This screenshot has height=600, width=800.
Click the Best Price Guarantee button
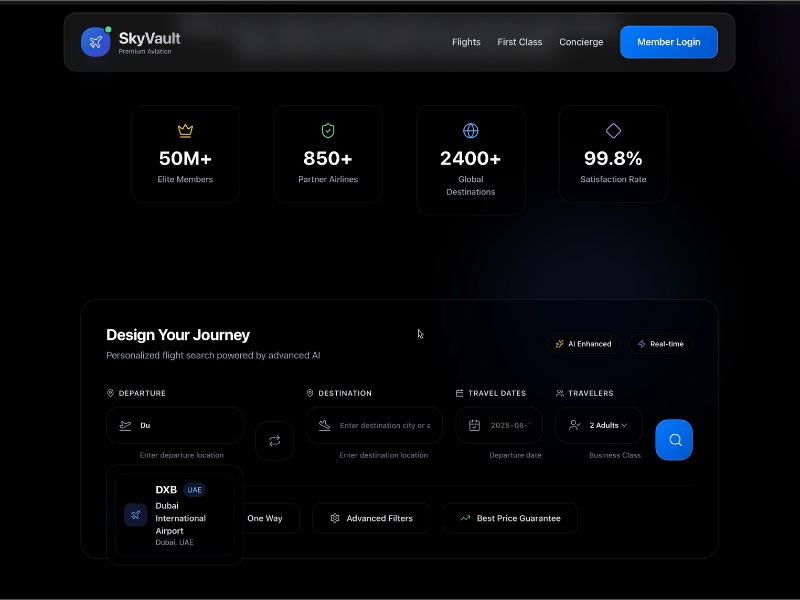(510, 518)
